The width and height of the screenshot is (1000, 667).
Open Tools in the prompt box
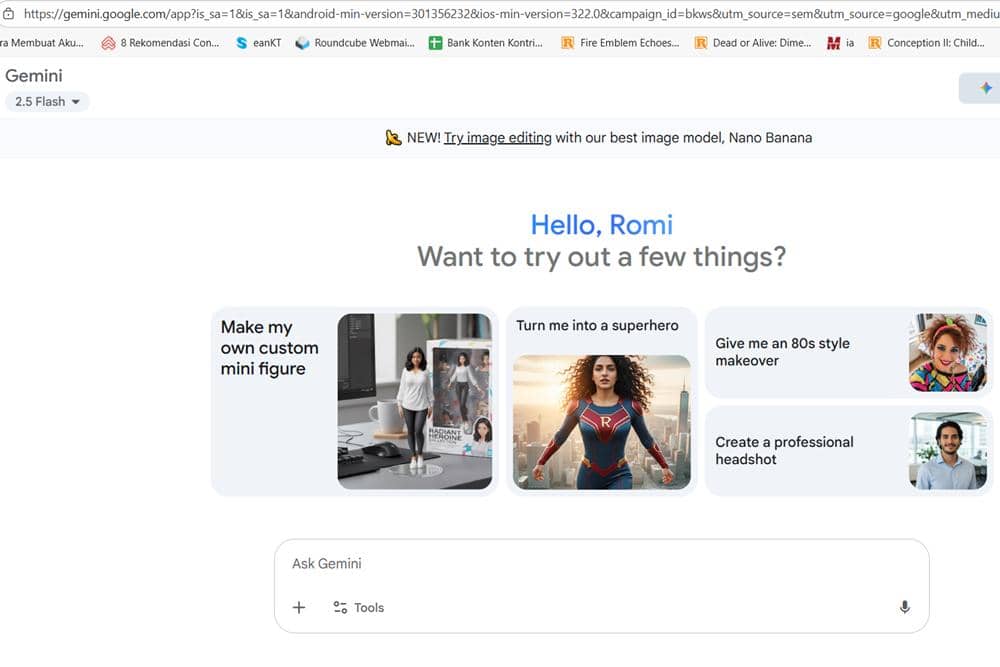[358, 607]
